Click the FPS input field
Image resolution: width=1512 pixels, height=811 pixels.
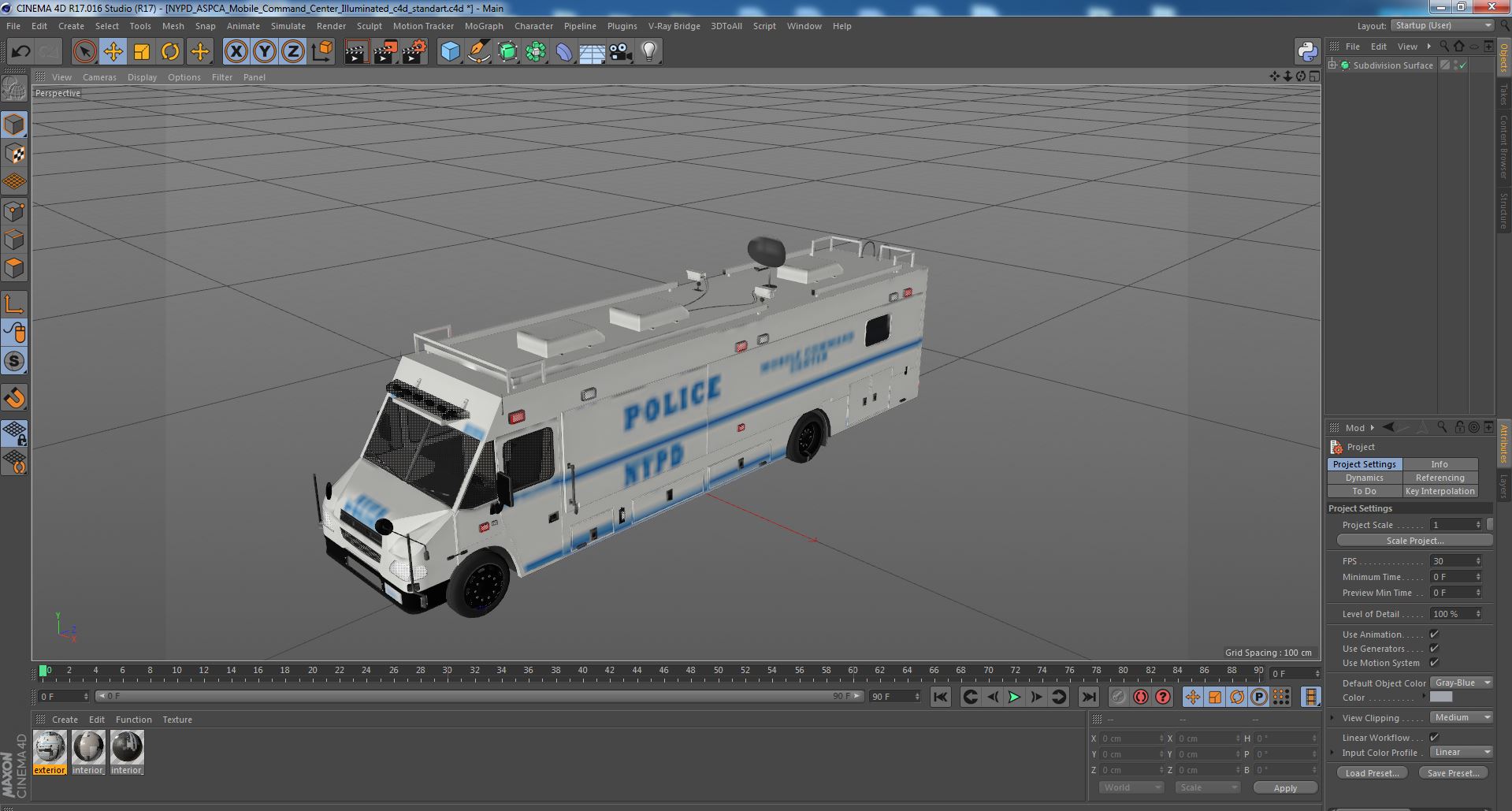[1455, 561]
